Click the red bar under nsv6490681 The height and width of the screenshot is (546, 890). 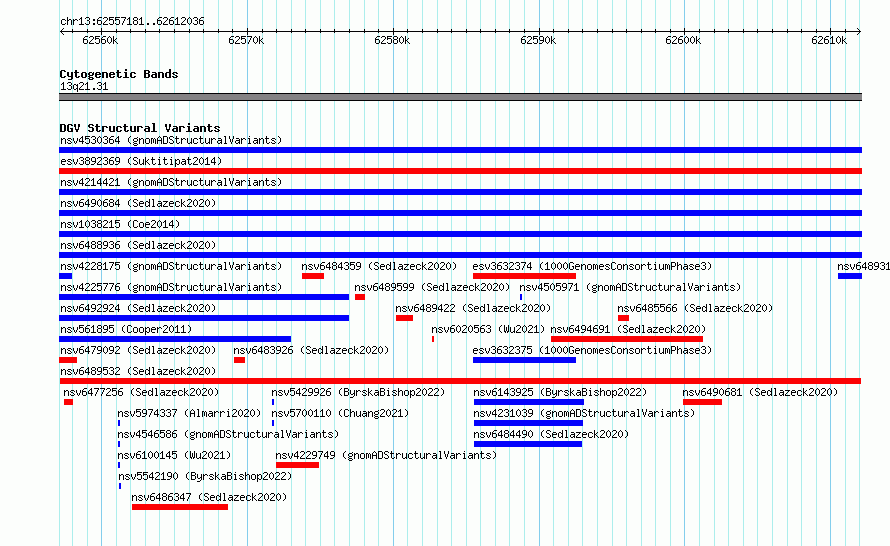point(703,402)
